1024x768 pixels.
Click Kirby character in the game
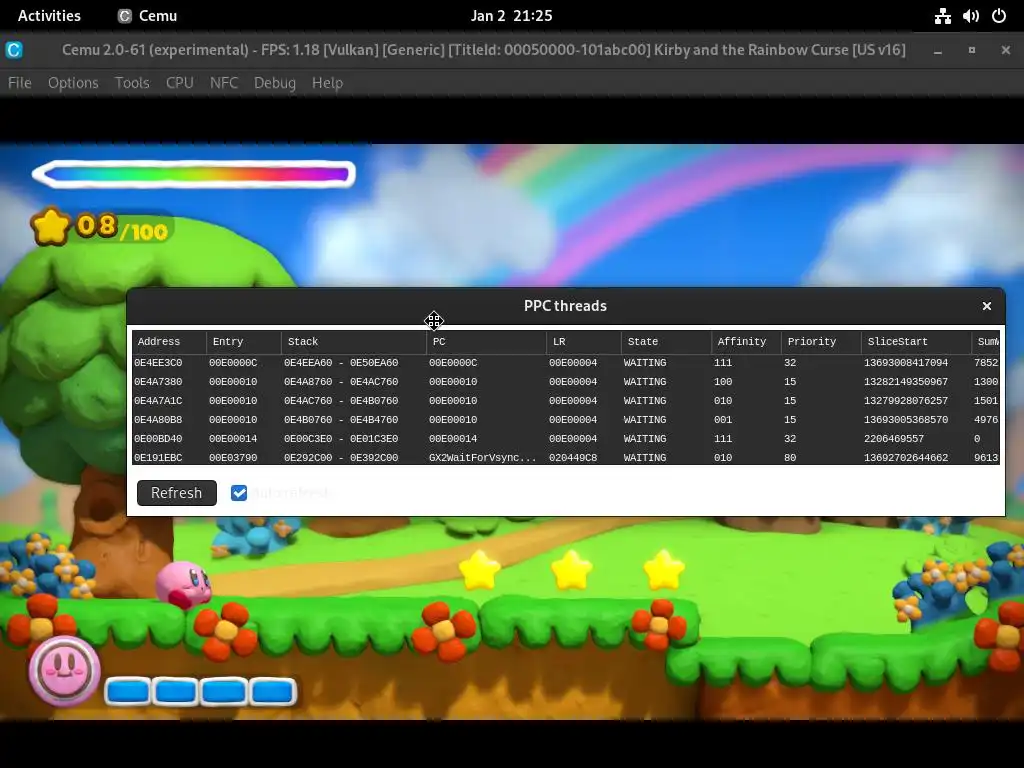point(184,583)
